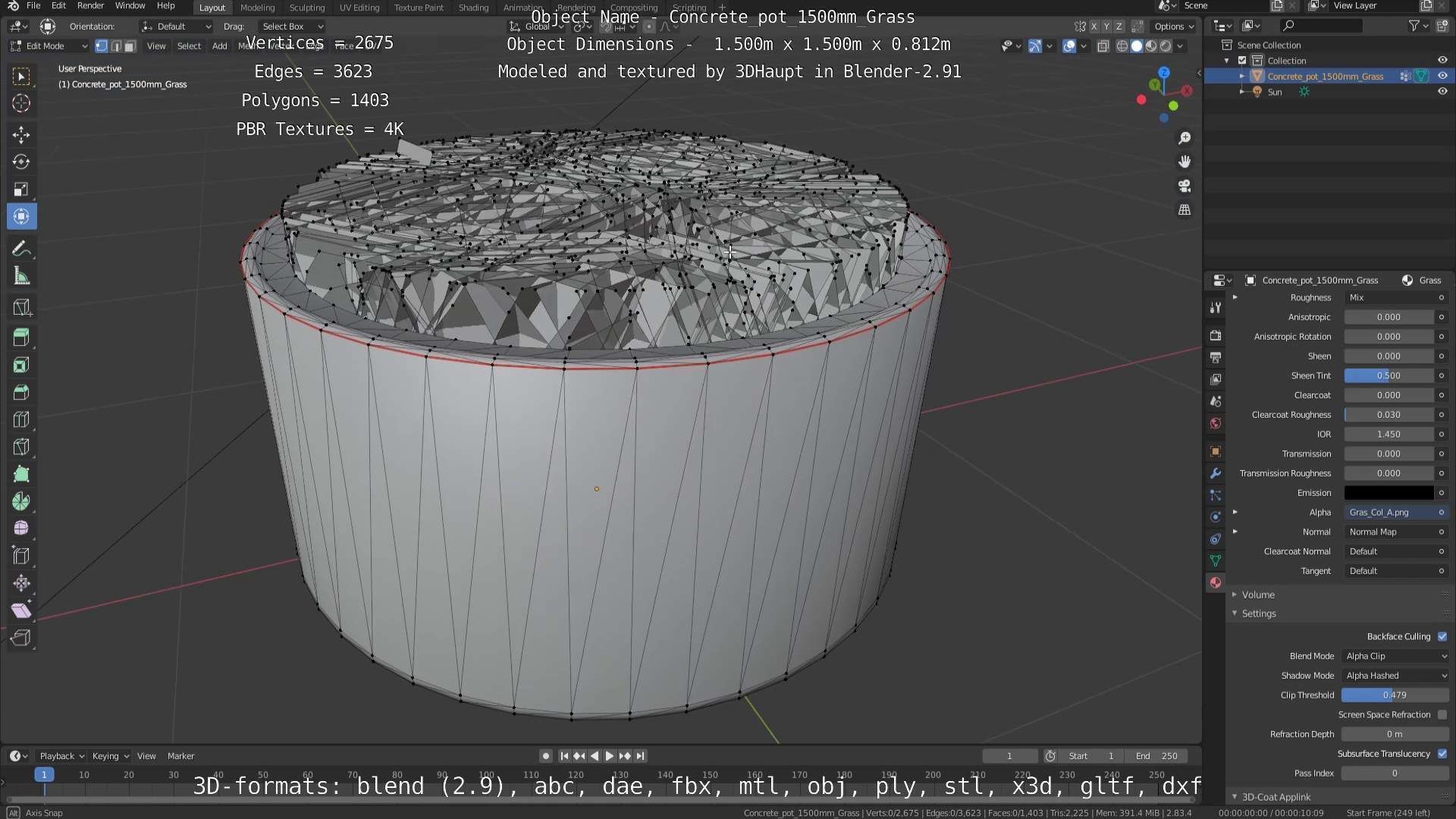
Task: Open Shadow Mode Alpha Hashed dropdown
Action: [1395, 676]
